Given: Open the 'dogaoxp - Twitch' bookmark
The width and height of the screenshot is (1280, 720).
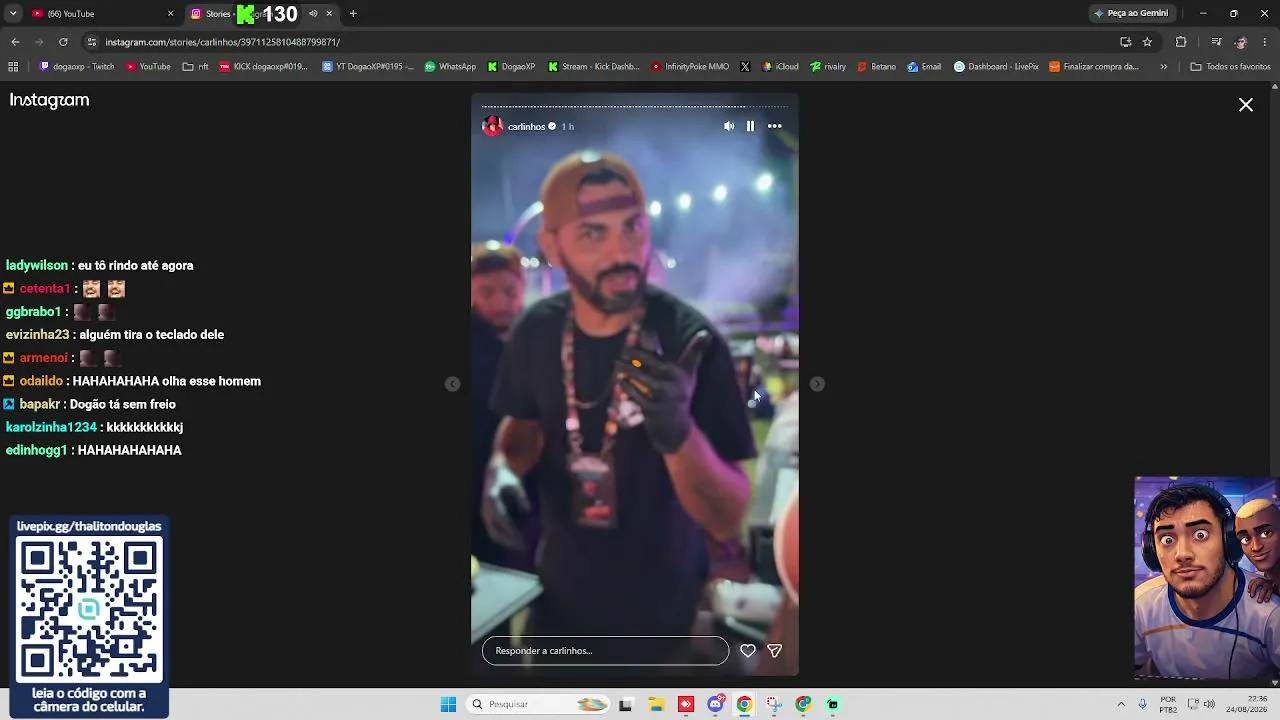Looking at the screenshot, I should pyautogui.click(x=77, y=67).
